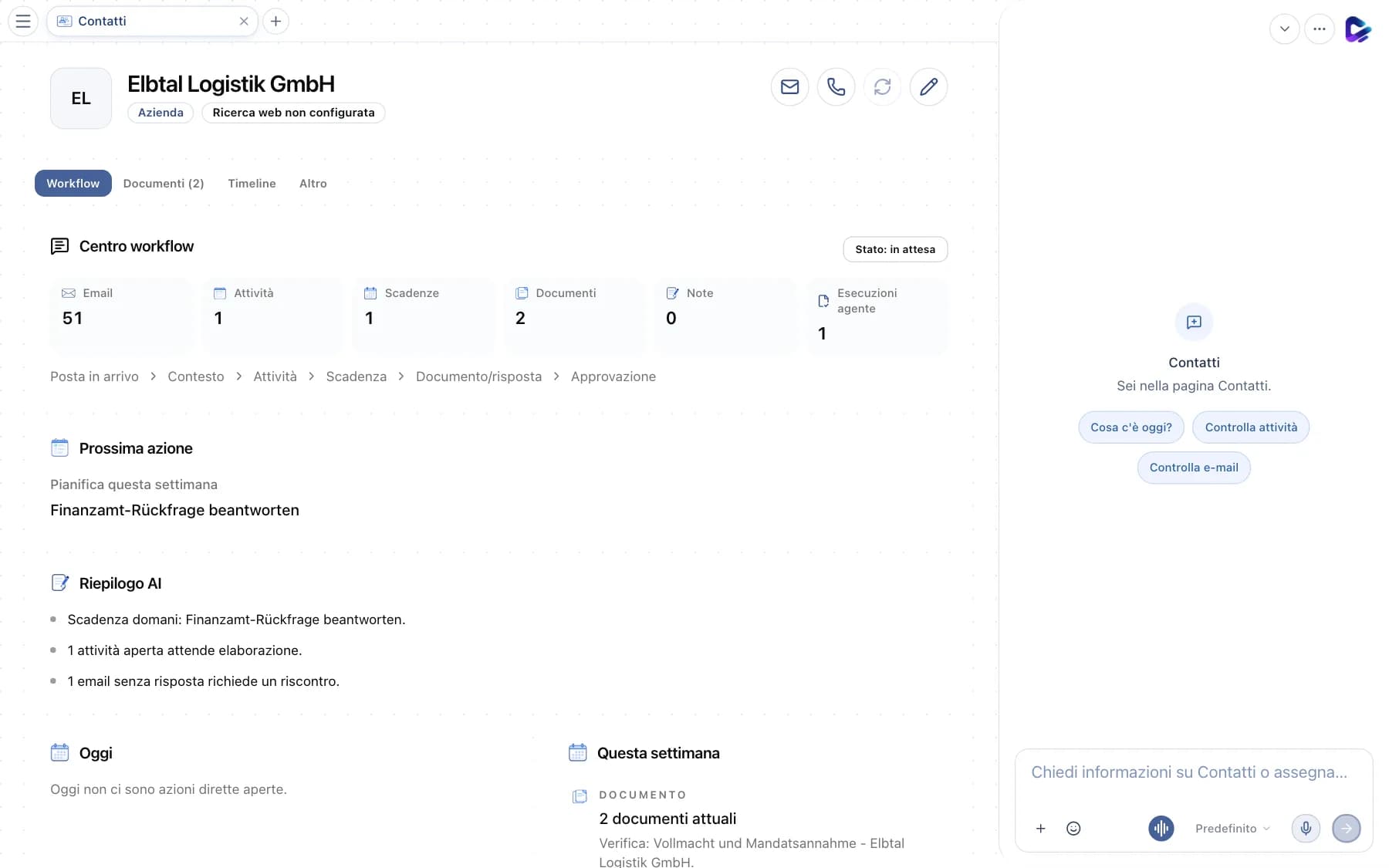Select Contesto breadcrumb step
This screenshot has width=1389, height=868.
(x=196, y=377)
